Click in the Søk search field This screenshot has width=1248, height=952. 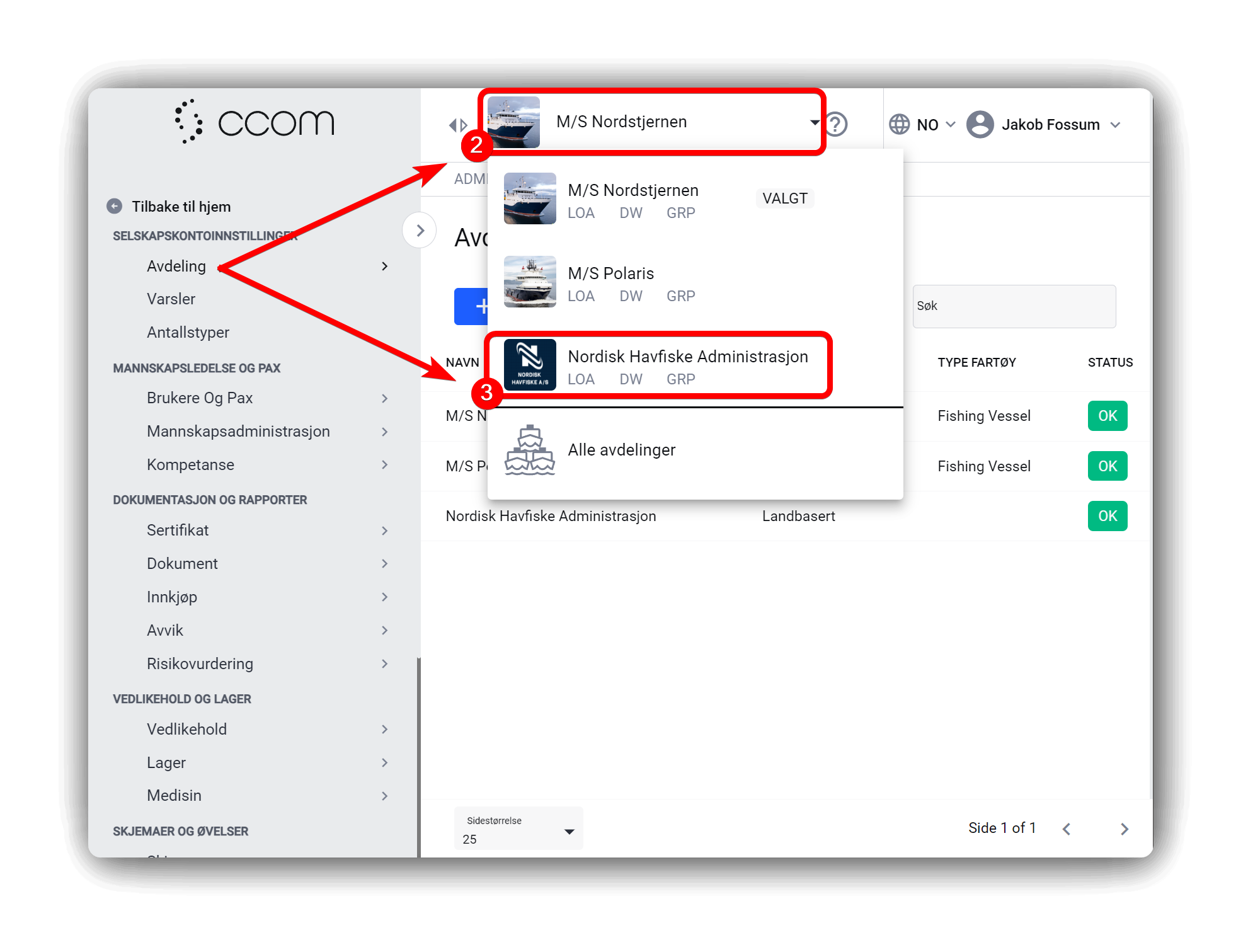[1014, 306]
